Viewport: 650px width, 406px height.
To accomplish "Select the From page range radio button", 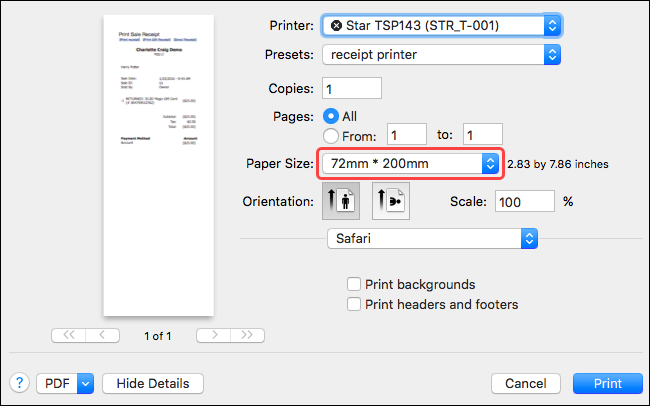I will tap(331, 136).
